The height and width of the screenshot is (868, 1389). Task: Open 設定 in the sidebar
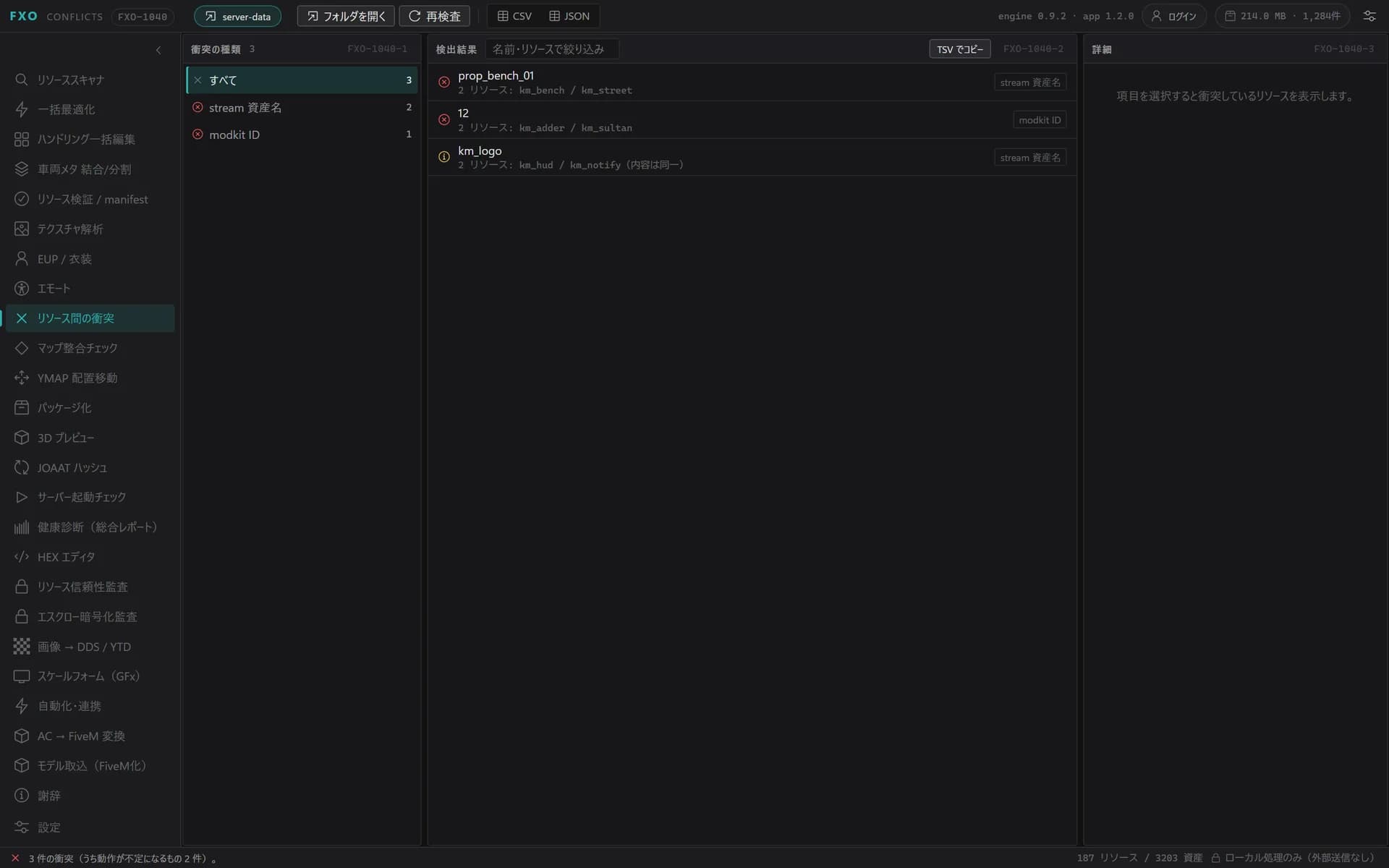click(x=90, y=827)
